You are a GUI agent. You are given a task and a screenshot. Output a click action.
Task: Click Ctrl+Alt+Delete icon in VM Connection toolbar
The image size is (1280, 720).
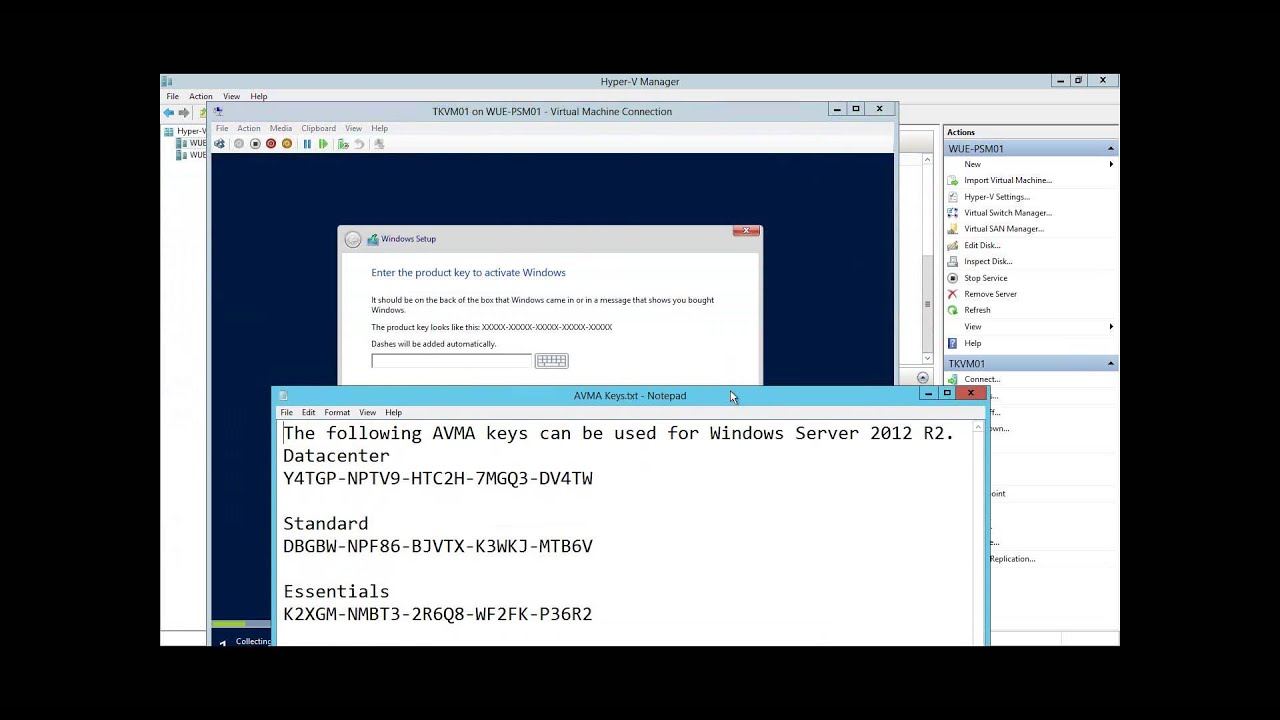pyautogui.click(x=219, y=144)
